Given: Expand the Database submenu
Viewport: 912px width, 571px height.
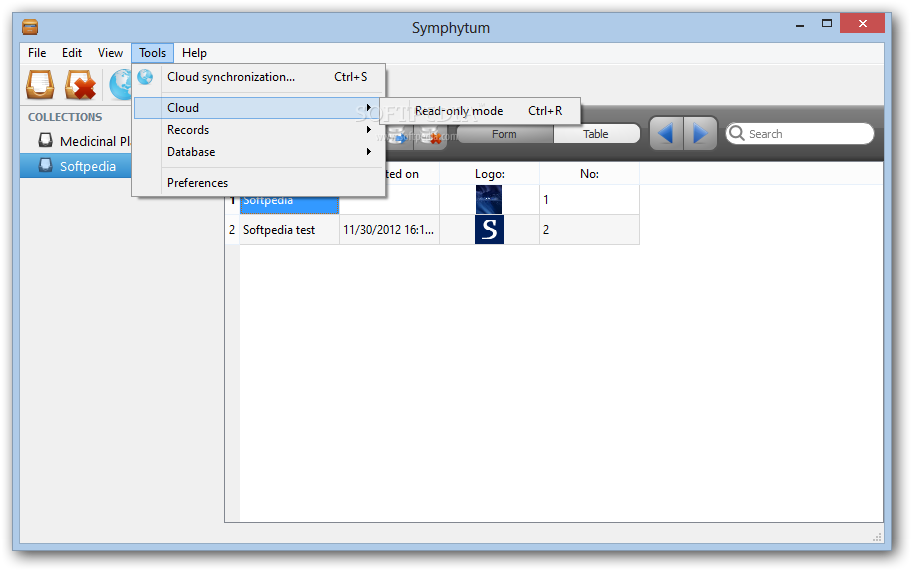Looking at the screenshot, I should [x=259, y=152].
